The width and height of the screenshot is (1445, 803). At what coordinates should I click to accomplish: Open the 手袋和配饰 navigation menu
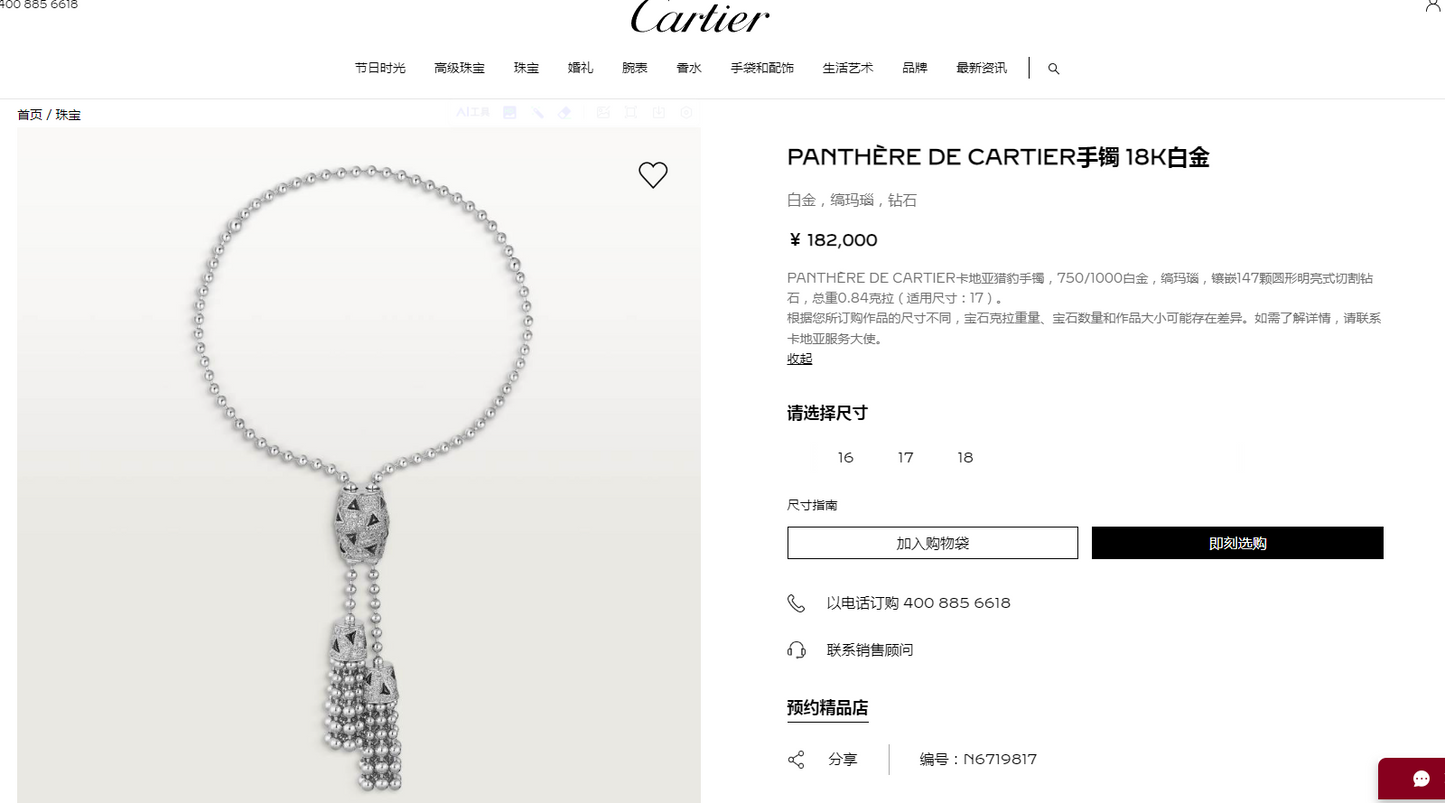point(762,68)
